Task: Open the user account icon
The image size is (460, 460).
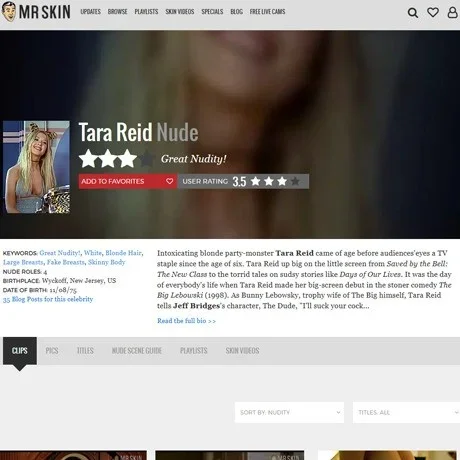Action: click(x=452, y=12)
